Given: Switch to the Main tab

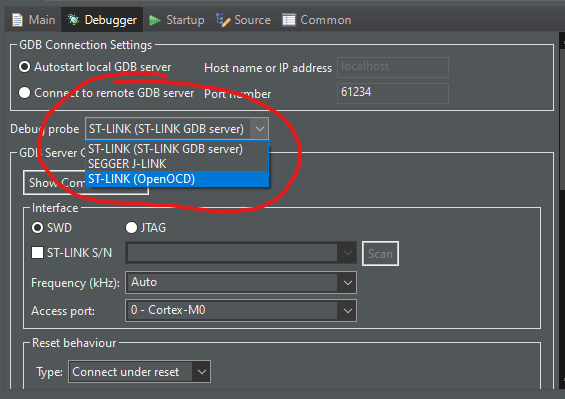Looking at the screenshot, I should click(33, 20).
